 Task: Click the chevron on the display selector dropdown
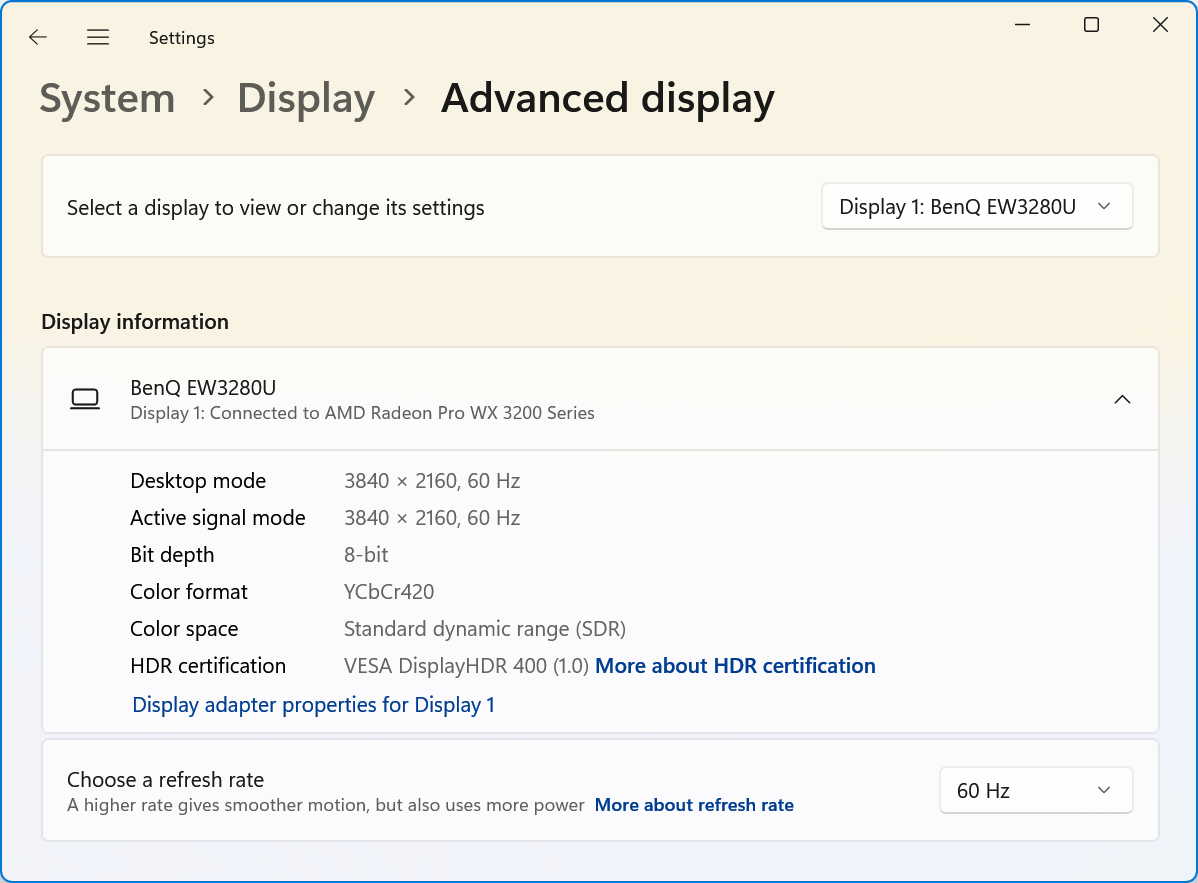coord(1104,206)
